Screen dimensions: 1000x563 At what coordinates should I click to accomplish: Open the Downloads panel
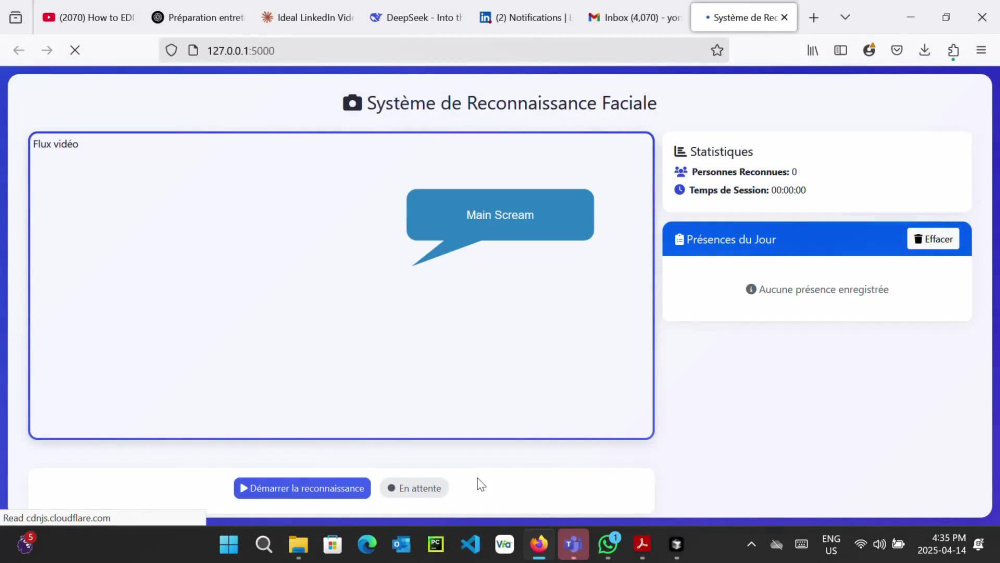click(x=925, y=50)
